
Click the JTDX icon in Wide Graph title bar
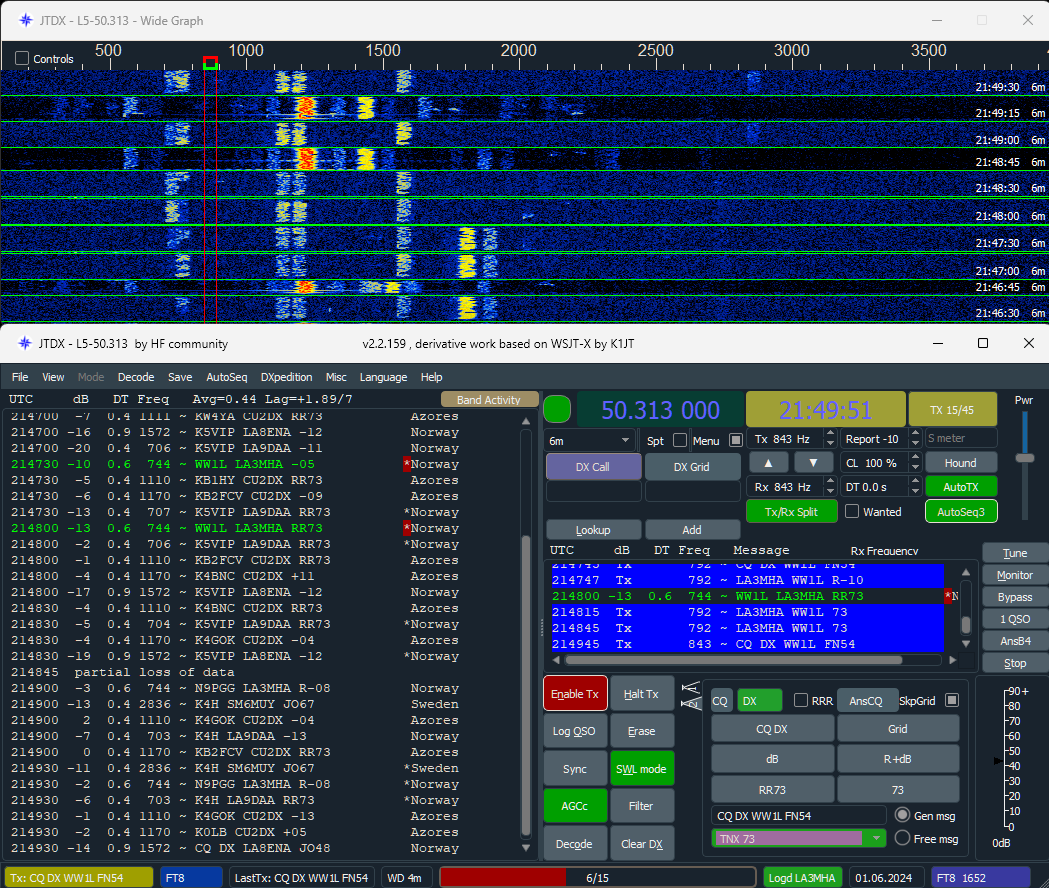tap(25, 20)
